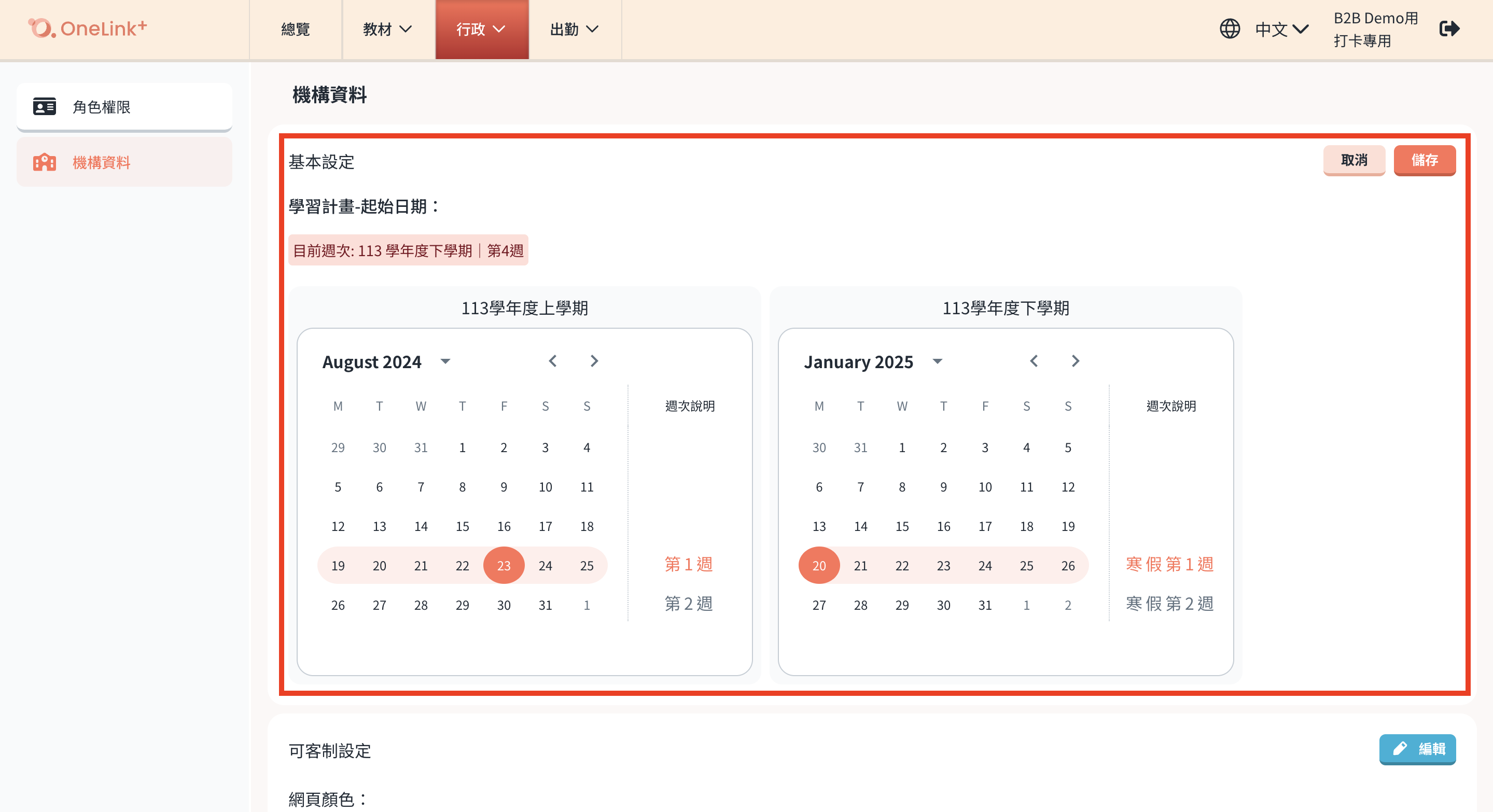Select January 13 in the 2025 calendar
The width and height of the screenshot is (1493, 812).
819,526
